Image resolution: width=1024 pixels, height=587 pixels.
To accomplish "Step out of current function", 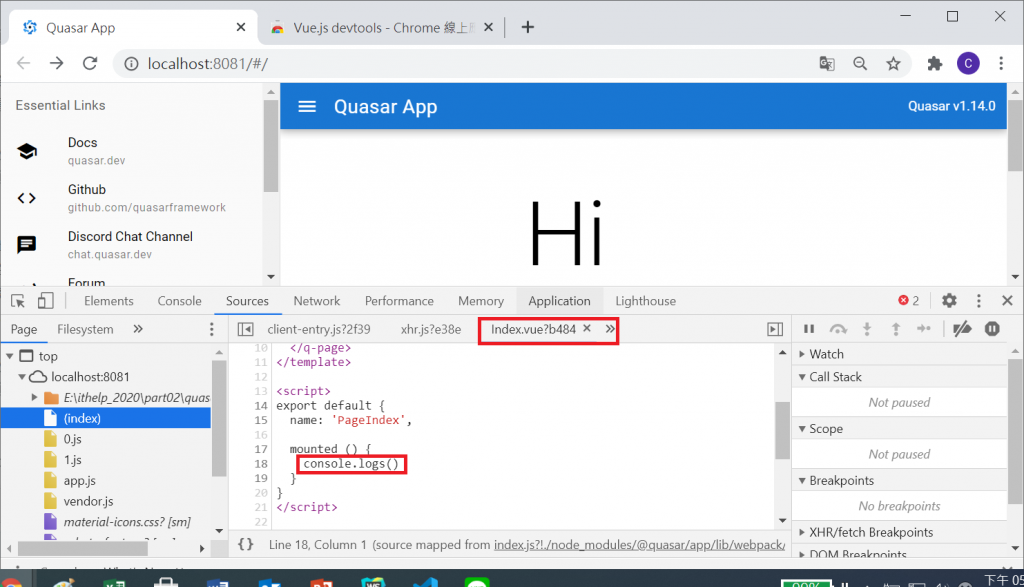I will (895, 329).
